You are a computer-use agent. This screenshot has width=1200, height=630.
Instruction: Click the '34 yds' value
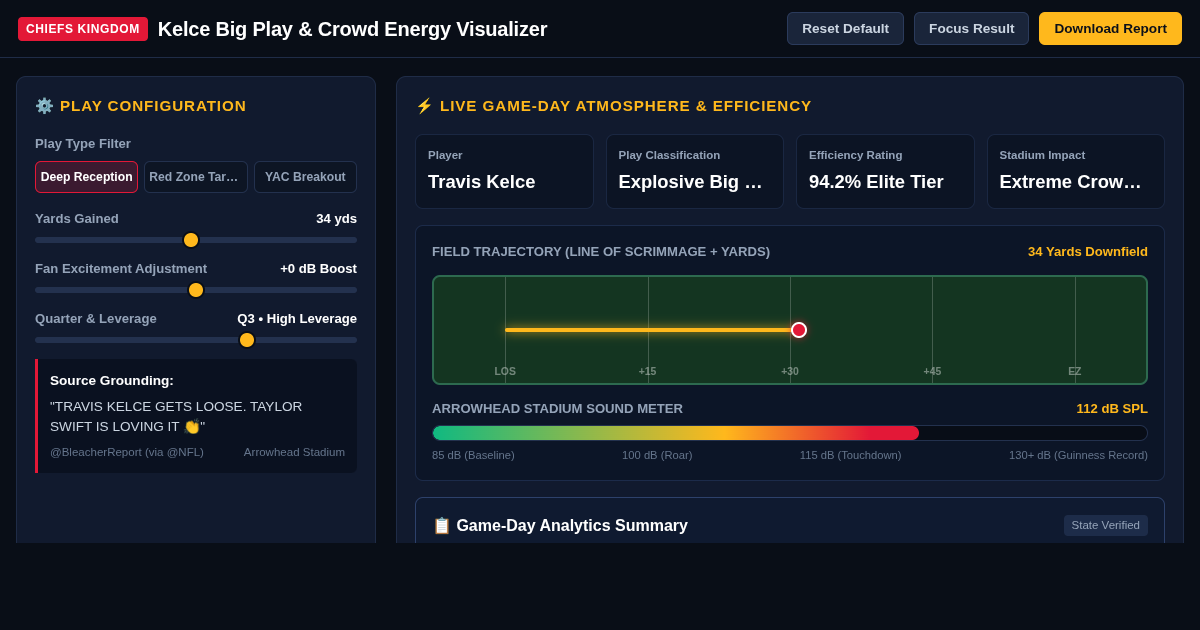coord(336,219)
